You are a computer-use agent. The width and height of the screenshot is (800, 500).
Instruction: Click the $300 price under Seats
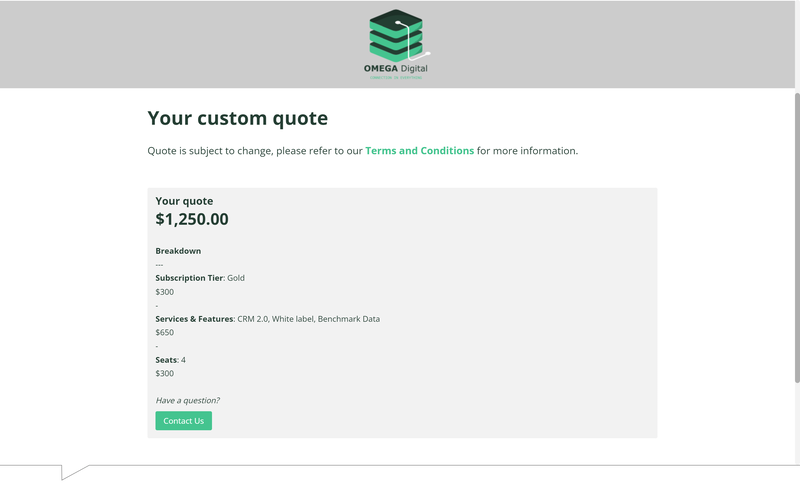tap(164, 374)
